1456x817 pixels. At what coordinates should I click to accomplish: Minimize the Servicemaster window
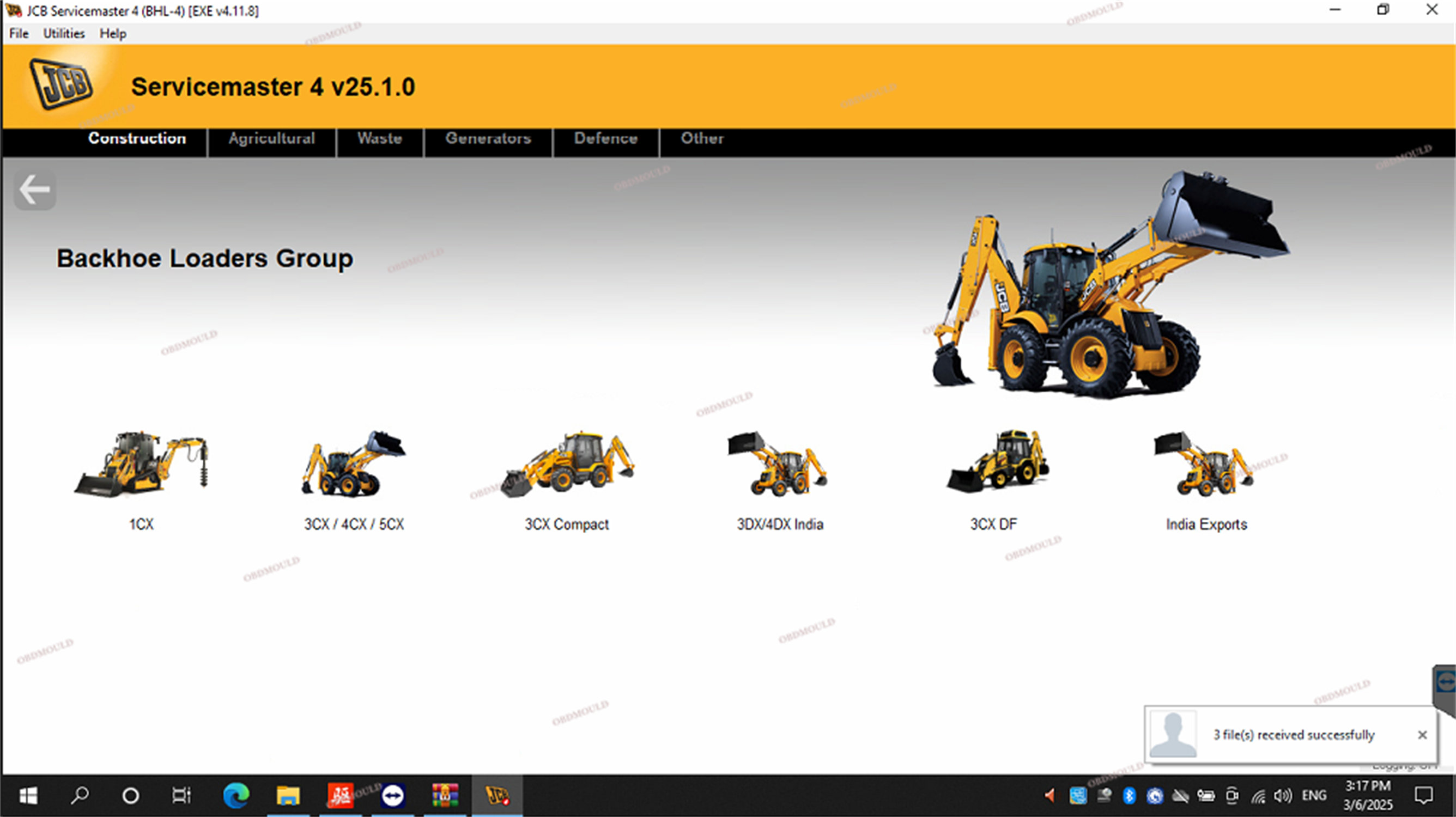pos(1335,10)
